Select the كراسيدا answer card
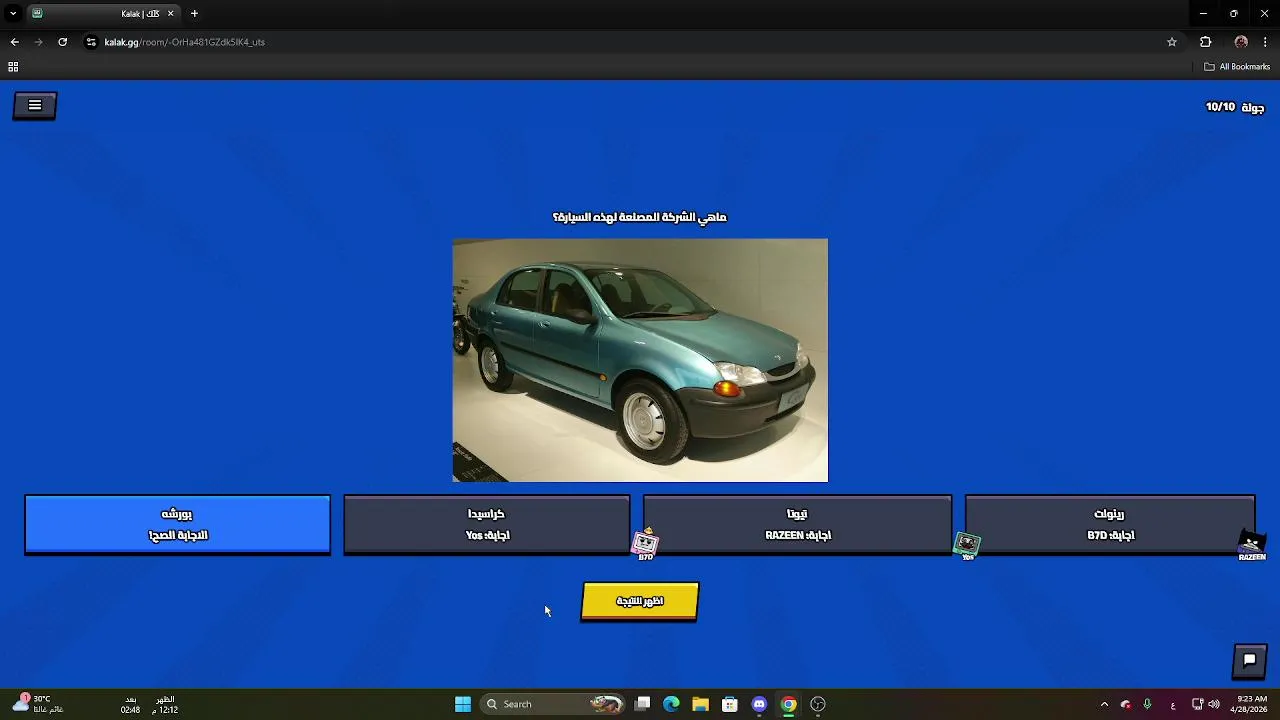The height and width of the screenshot is (720, 1280). coord(487,524)
